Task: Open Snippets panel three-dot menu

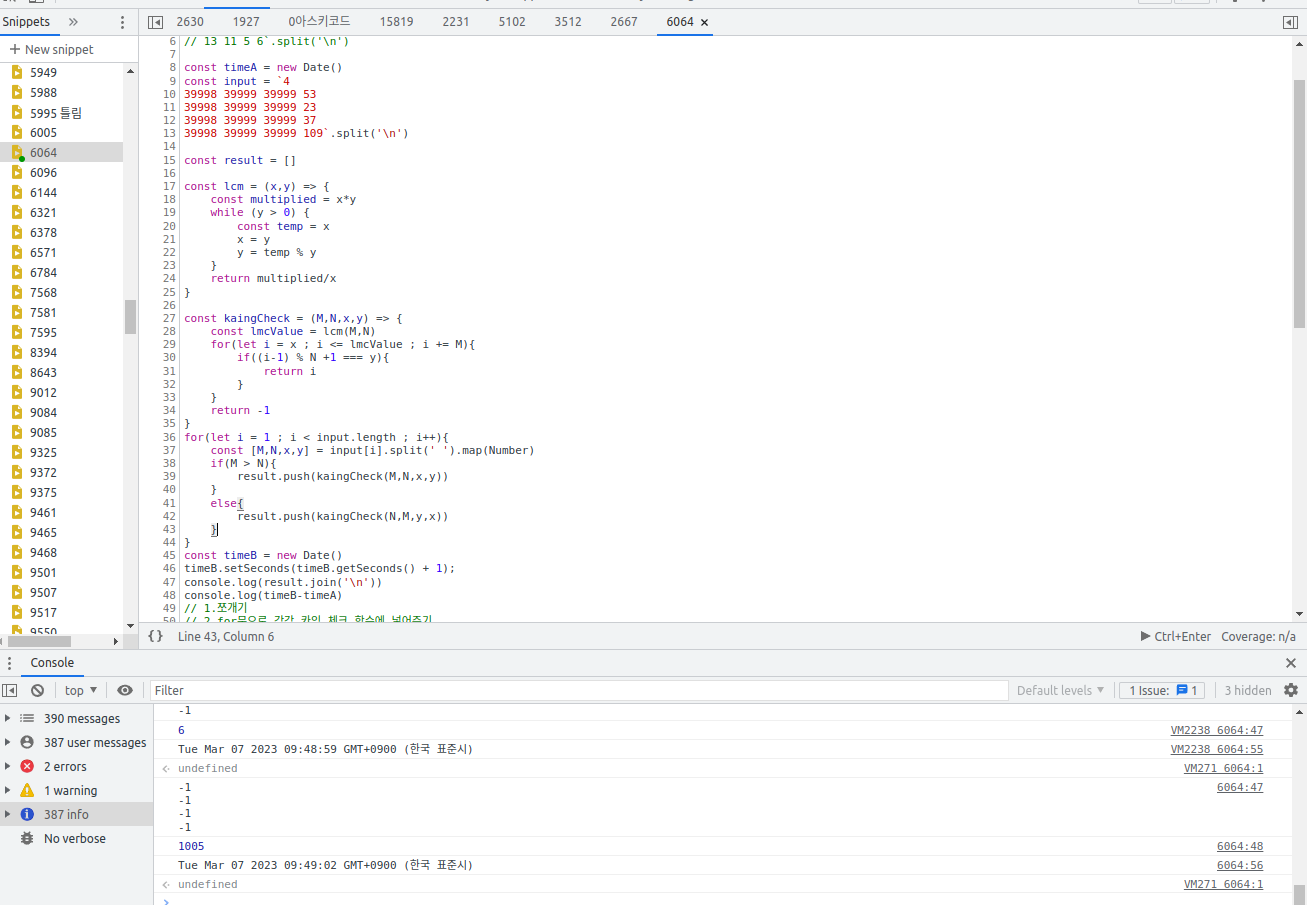Action: (x=123, y=22)
